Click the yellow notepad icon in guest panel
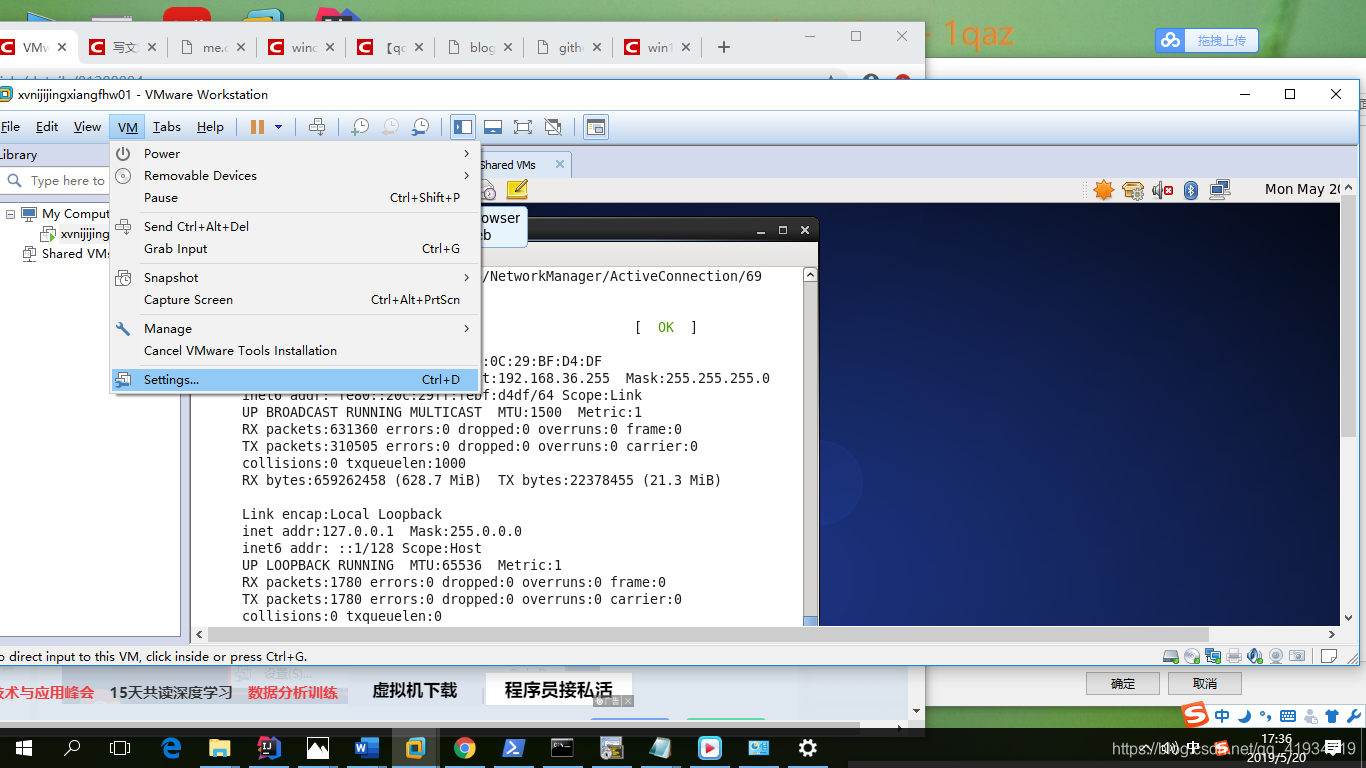 click(x=517, y=189)
